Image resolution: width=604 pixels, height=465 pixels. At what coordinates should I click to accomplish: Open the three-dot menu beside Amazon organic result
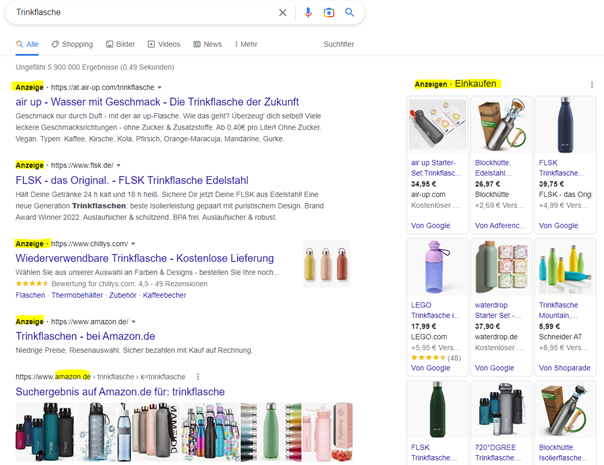click(x=198, y=377)
